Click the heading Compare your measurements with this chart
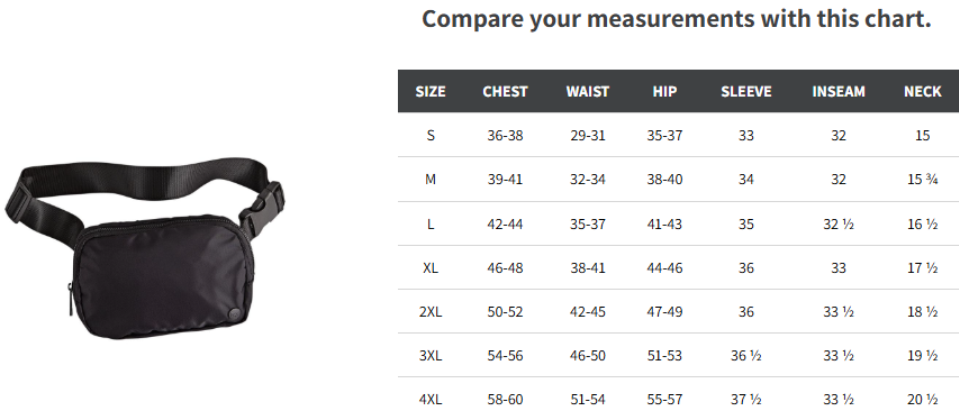959x420 pixels. click(676, 18)
